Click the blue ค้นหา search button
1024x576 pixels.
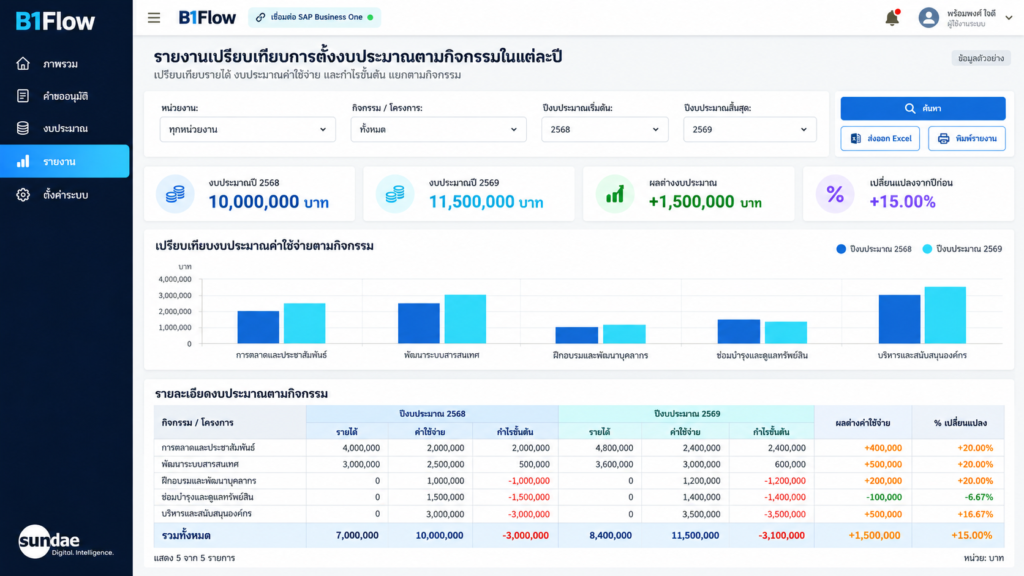pyautogui.click(x=923, y=108)
